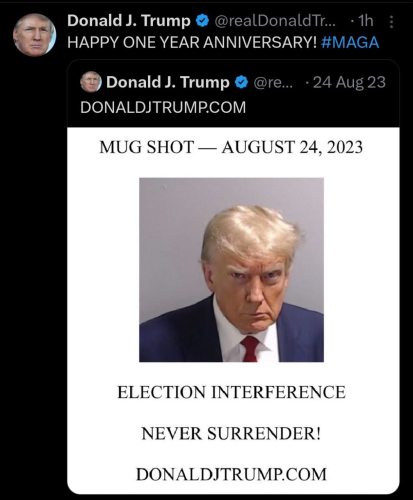Screen dimensions: 413x500
Task: Open the #MAGA hashtag
Action: (350, 43)
